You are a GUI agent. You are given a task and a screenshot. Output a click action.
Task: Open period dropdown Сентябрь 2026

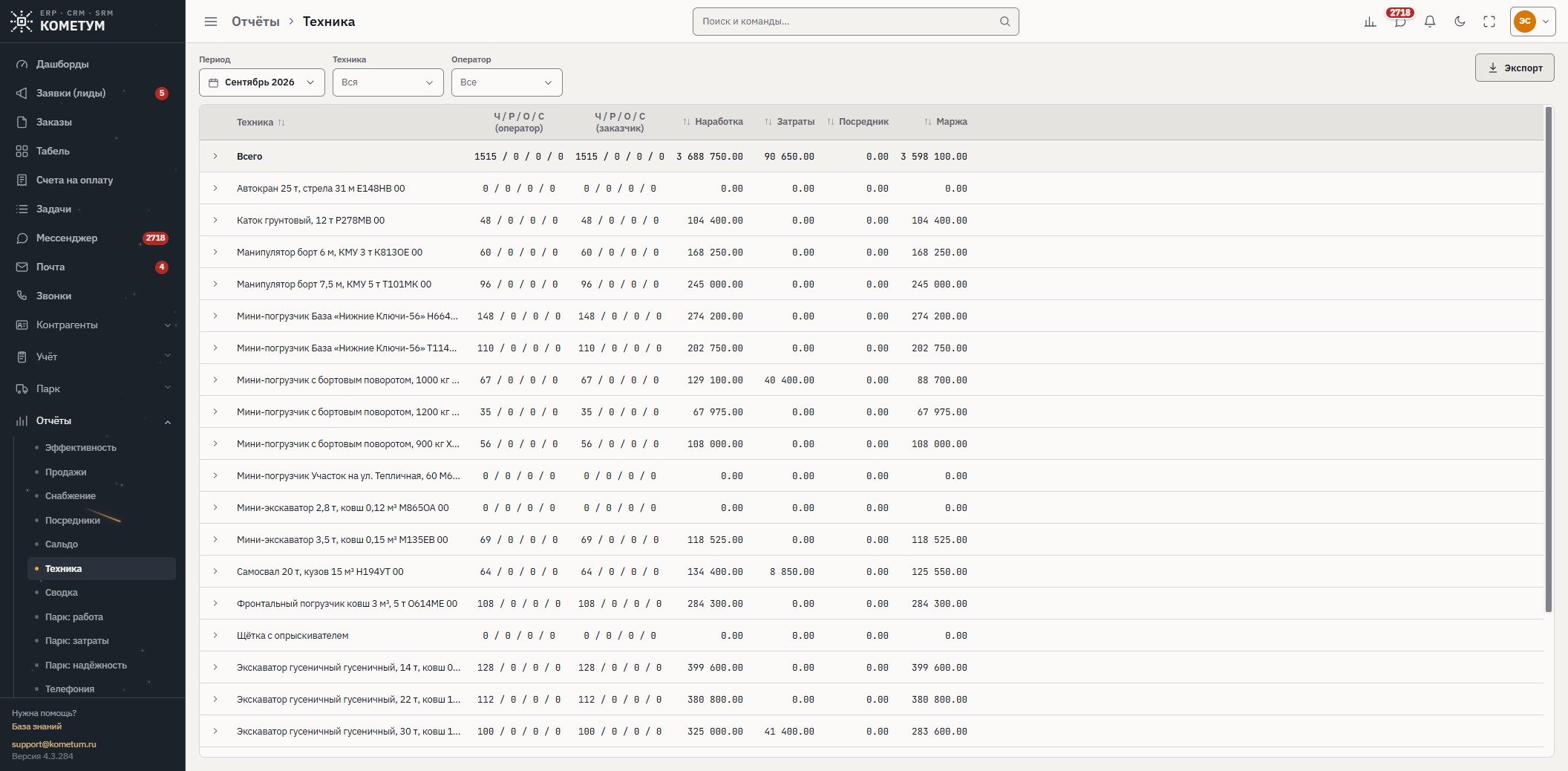(x=261, y=82)
